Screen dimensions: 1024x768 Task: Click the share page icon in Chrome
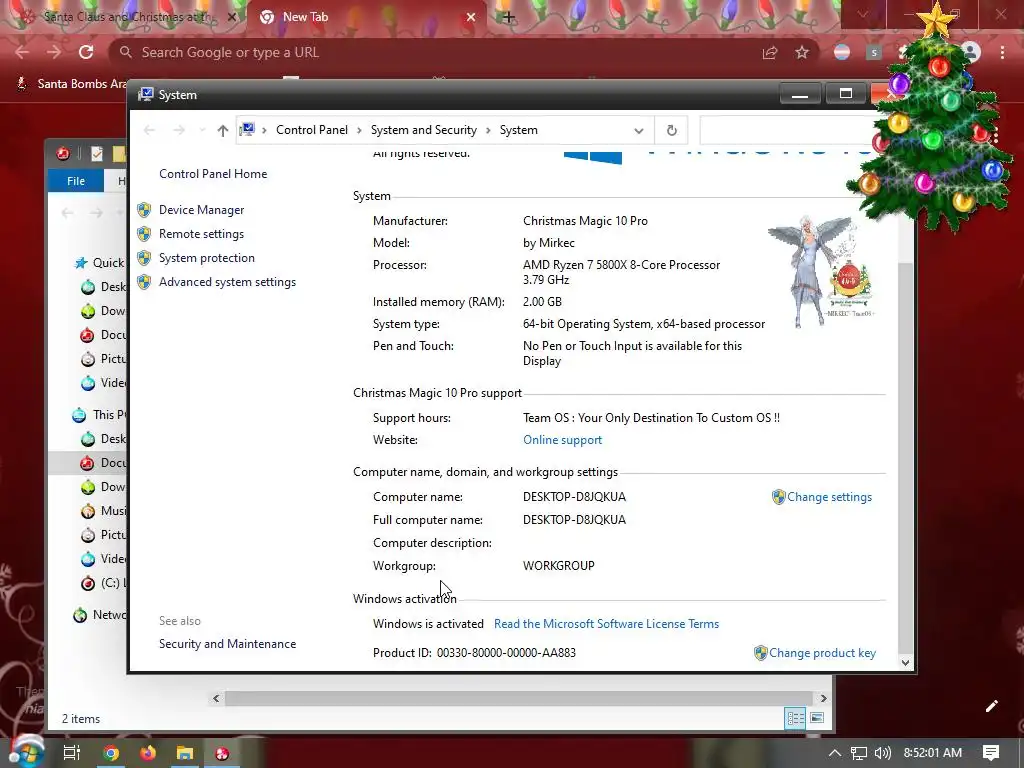click(x=770, y=52)
